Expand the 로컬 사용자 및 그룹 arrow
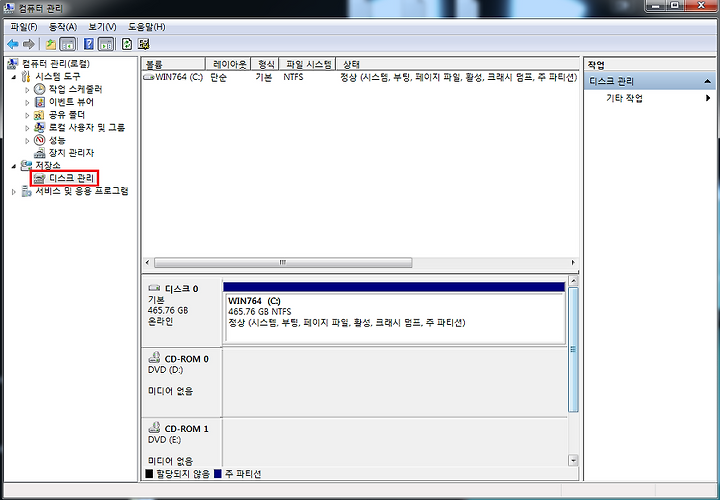The image size is (720, 500). point(27,128)
